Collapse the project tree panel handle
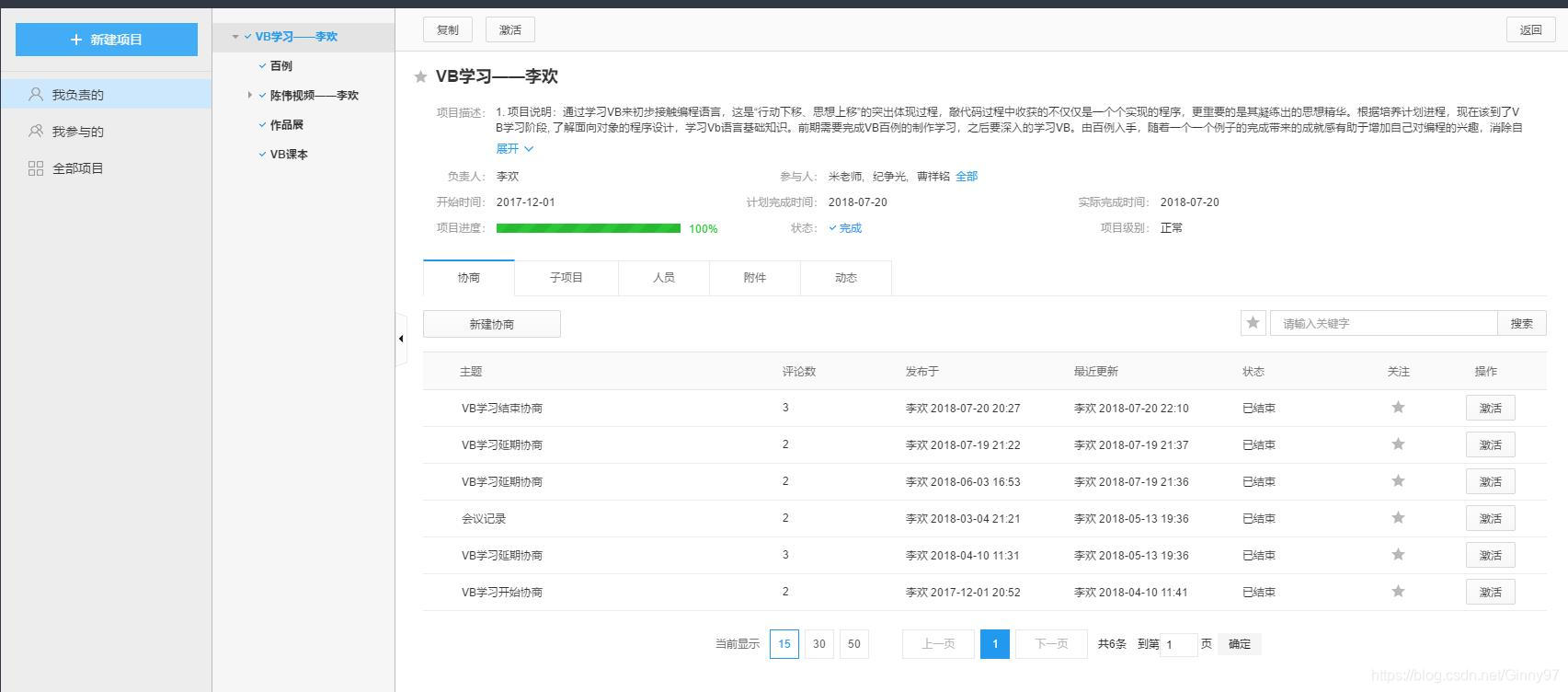This screenshot has height=692, width=1568. pyautogui.click(x=401, y=339)
